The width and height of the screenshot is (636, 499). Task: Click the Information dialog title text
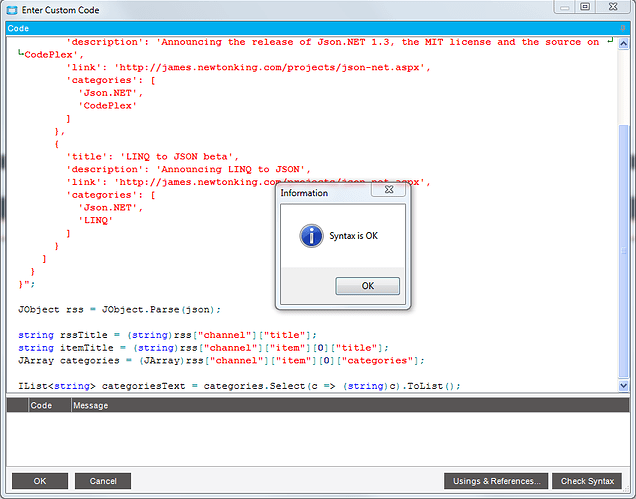[x=304, y=193]
